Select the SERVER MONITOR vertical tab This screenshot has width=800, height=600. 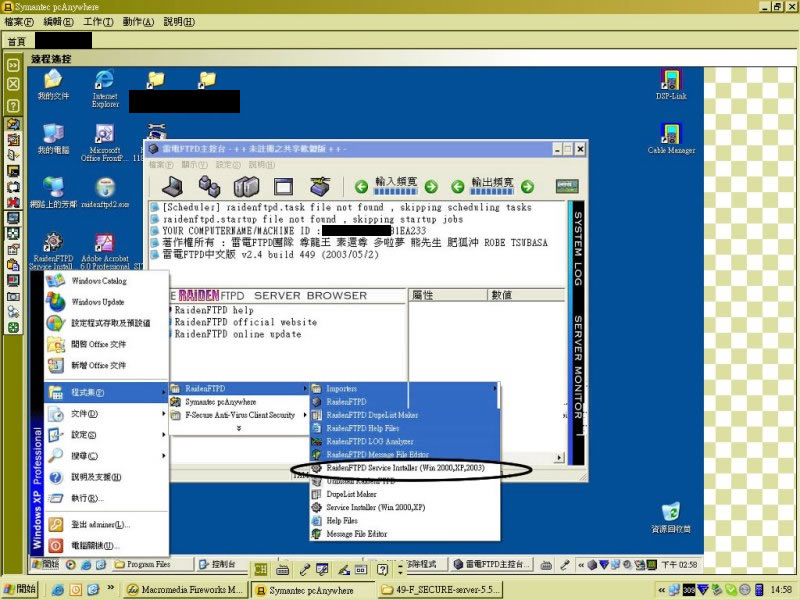point(578,367)
